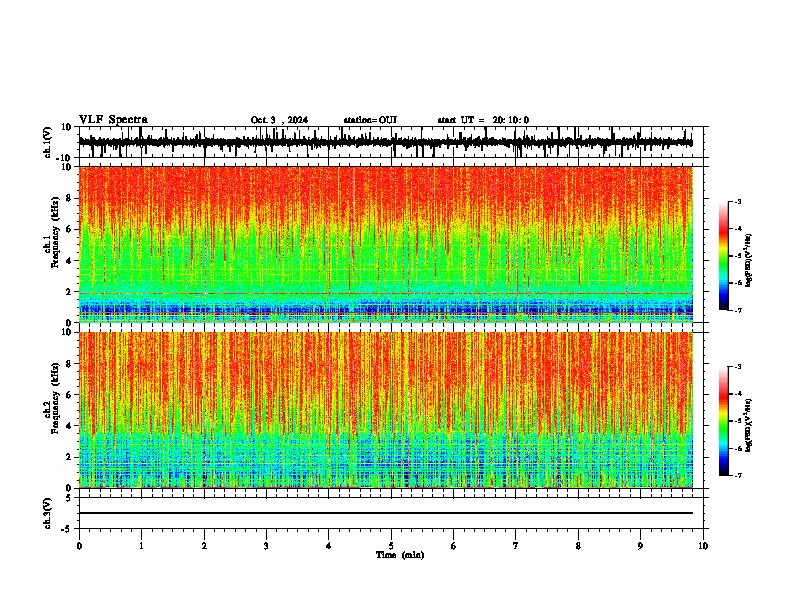This screenshot has width=792, height=612.
Task: Click the "8" kHz tick on ch.1 spectrogram
Action: coord(69,198)
